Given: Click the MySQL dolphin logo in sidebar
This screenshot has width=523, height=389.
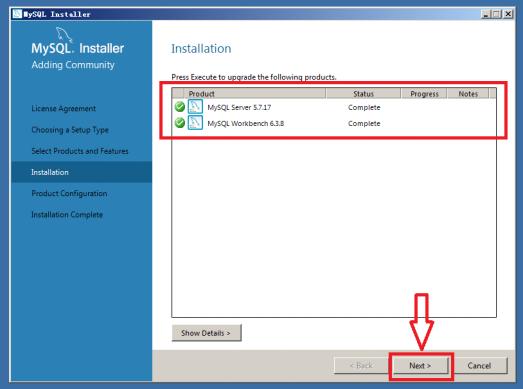Looking at the screenshot, I should pos(64,35).
